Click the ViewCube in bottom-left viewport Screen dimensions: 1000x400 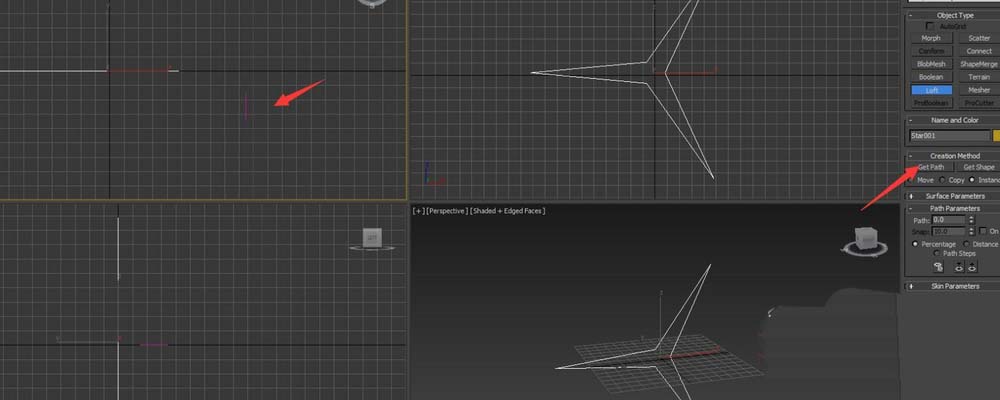click(x=372, y=240)
